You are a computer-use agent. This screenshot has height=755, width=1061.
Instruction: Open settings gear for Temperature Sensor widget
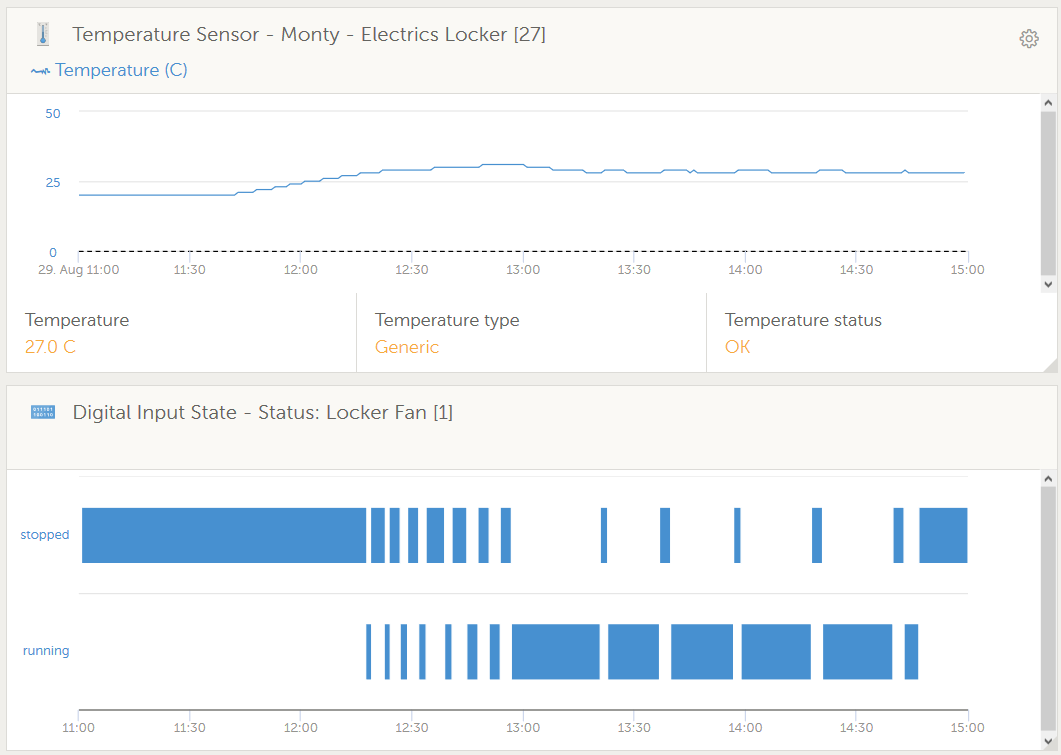pyautogui.click(x=1028, y=39)
